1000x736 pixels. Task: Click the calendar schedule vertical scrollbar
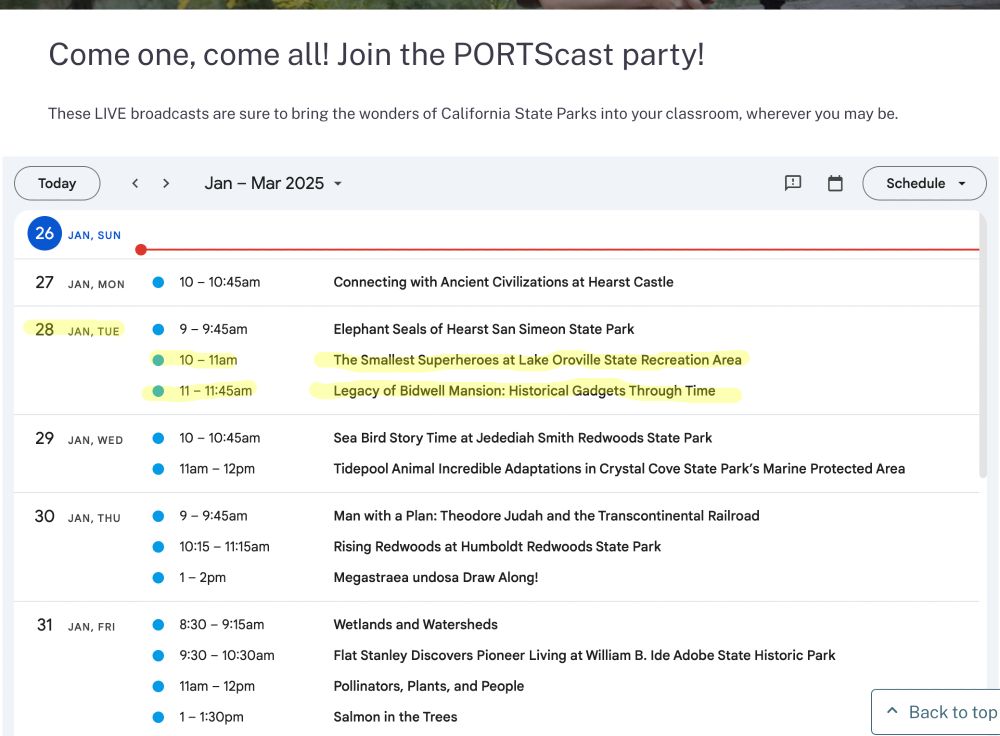pyautogui.click(x=983, y=346)
